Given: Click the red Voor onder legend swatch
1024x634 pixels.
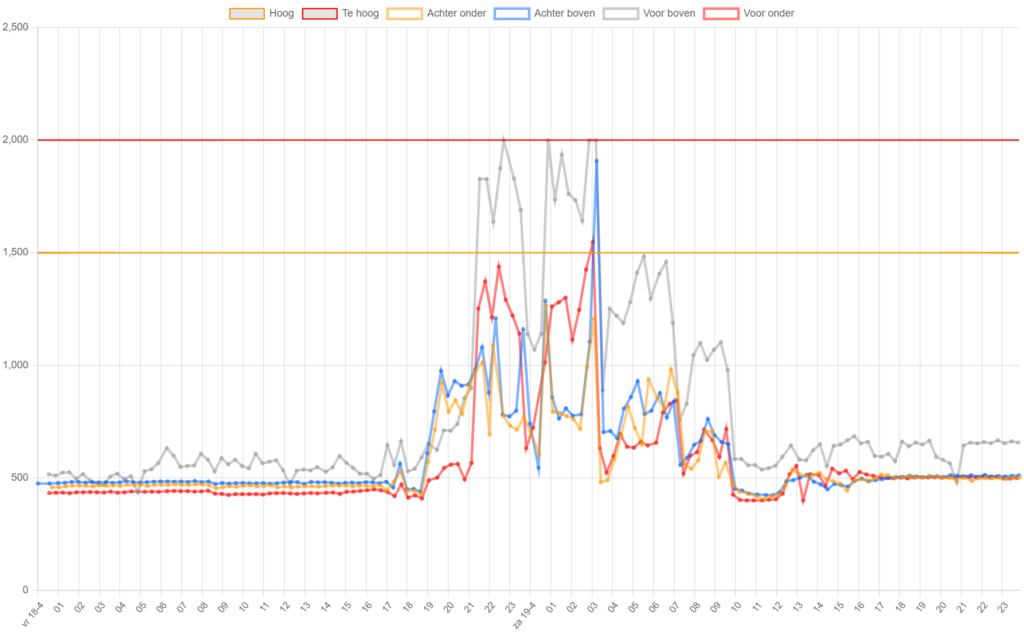Looking at the screenshot, I should [721, 13].
